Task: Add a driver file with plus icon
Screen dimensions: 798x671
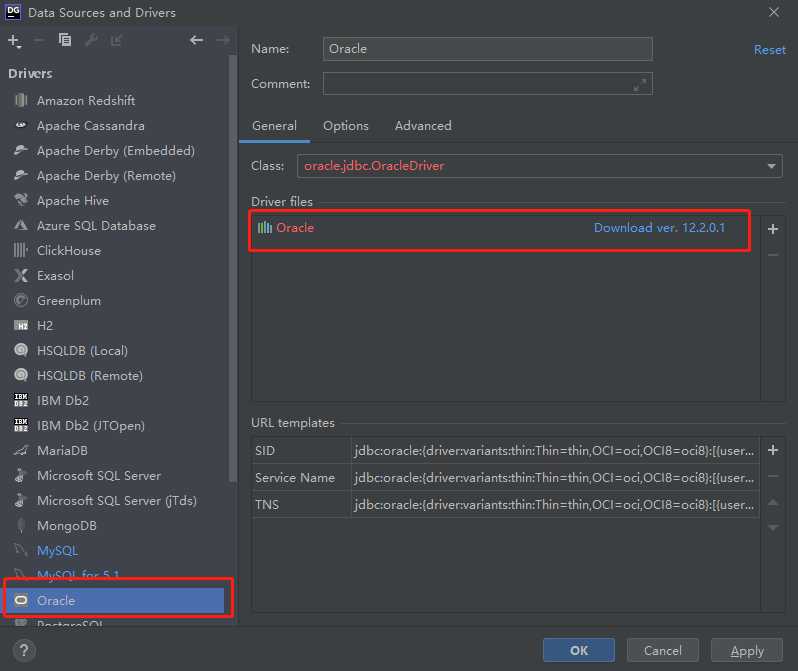Action: coord(773,229)
